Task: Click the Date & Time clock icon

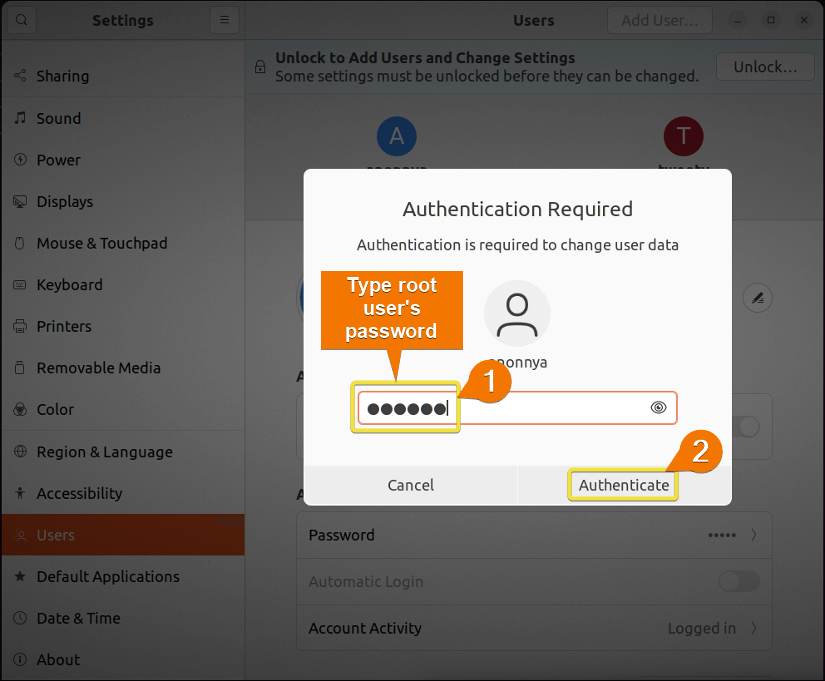Action: coord(20,618)
